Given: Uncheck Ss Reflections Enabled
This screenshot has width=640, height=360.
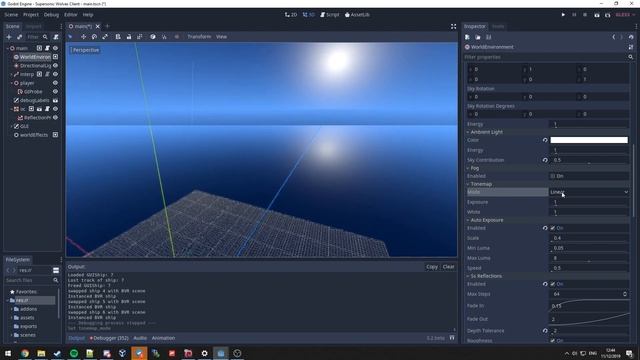Looking at the screenshot, I should pos(553,284).
